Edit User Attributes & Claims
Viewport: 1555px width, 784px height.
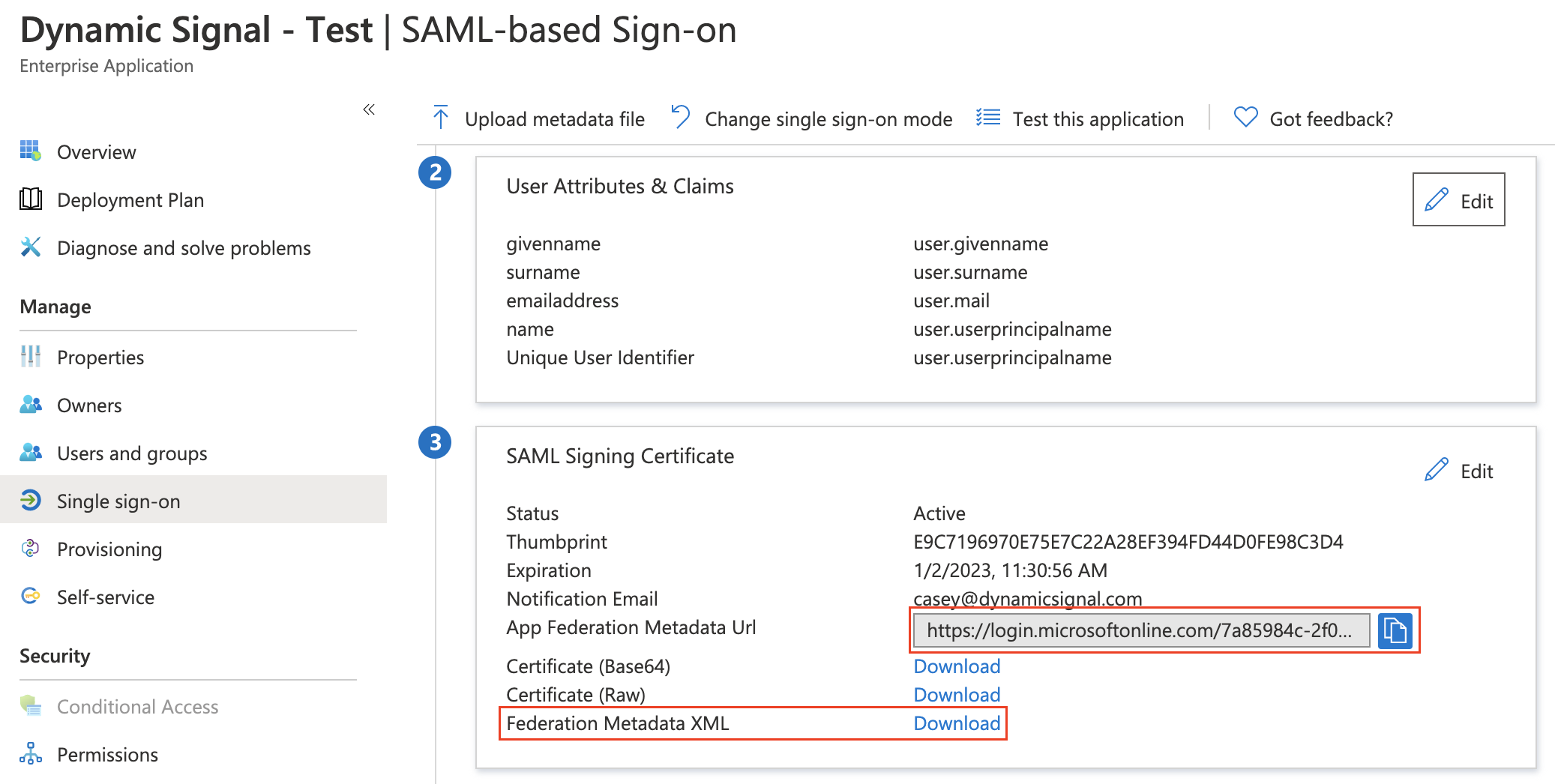coord(1459,199)
